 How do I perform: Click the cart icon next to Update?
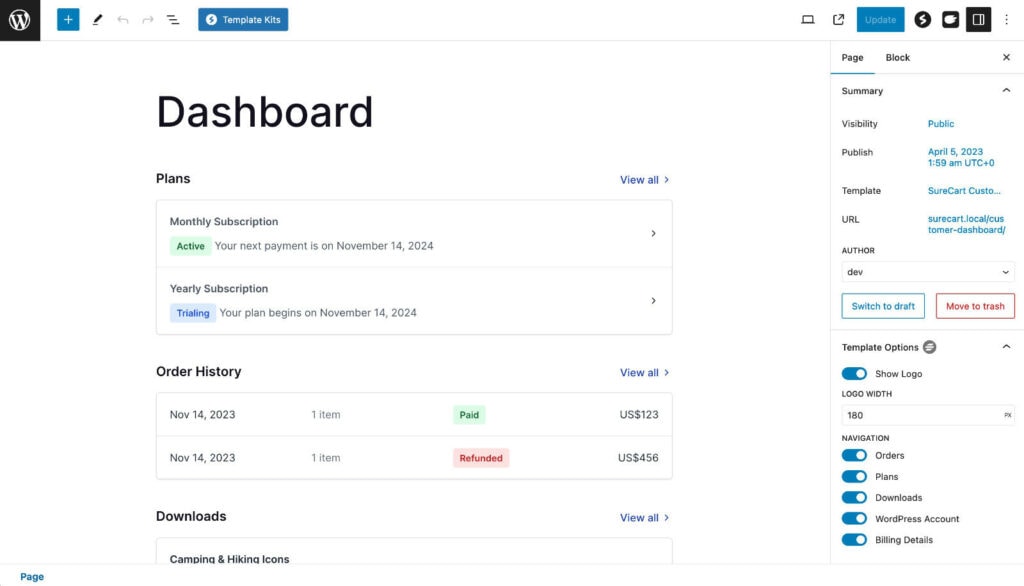click(x=950, y=19)
